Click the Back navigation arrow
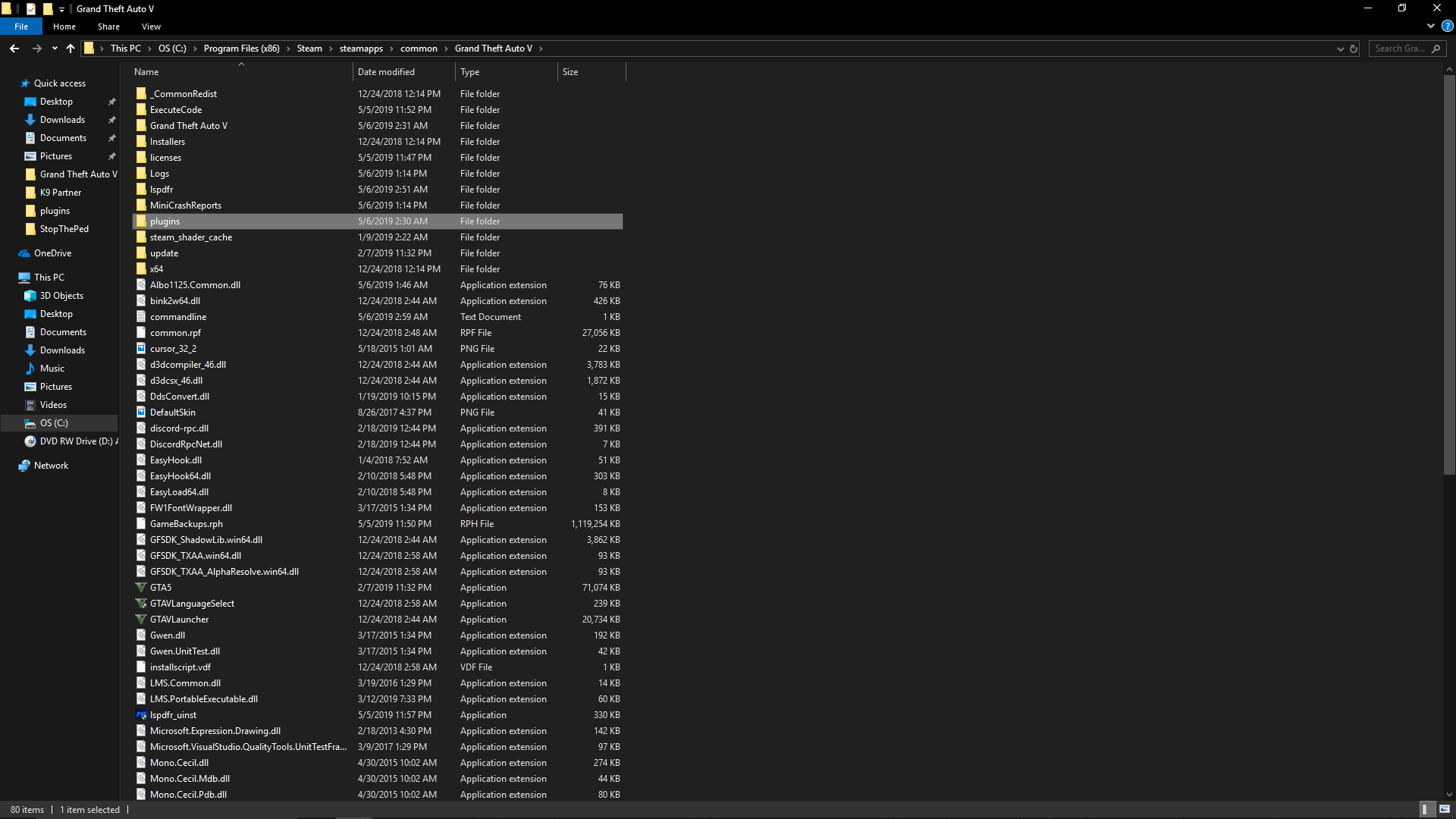 pyautogui.click(x=14, y=49)
